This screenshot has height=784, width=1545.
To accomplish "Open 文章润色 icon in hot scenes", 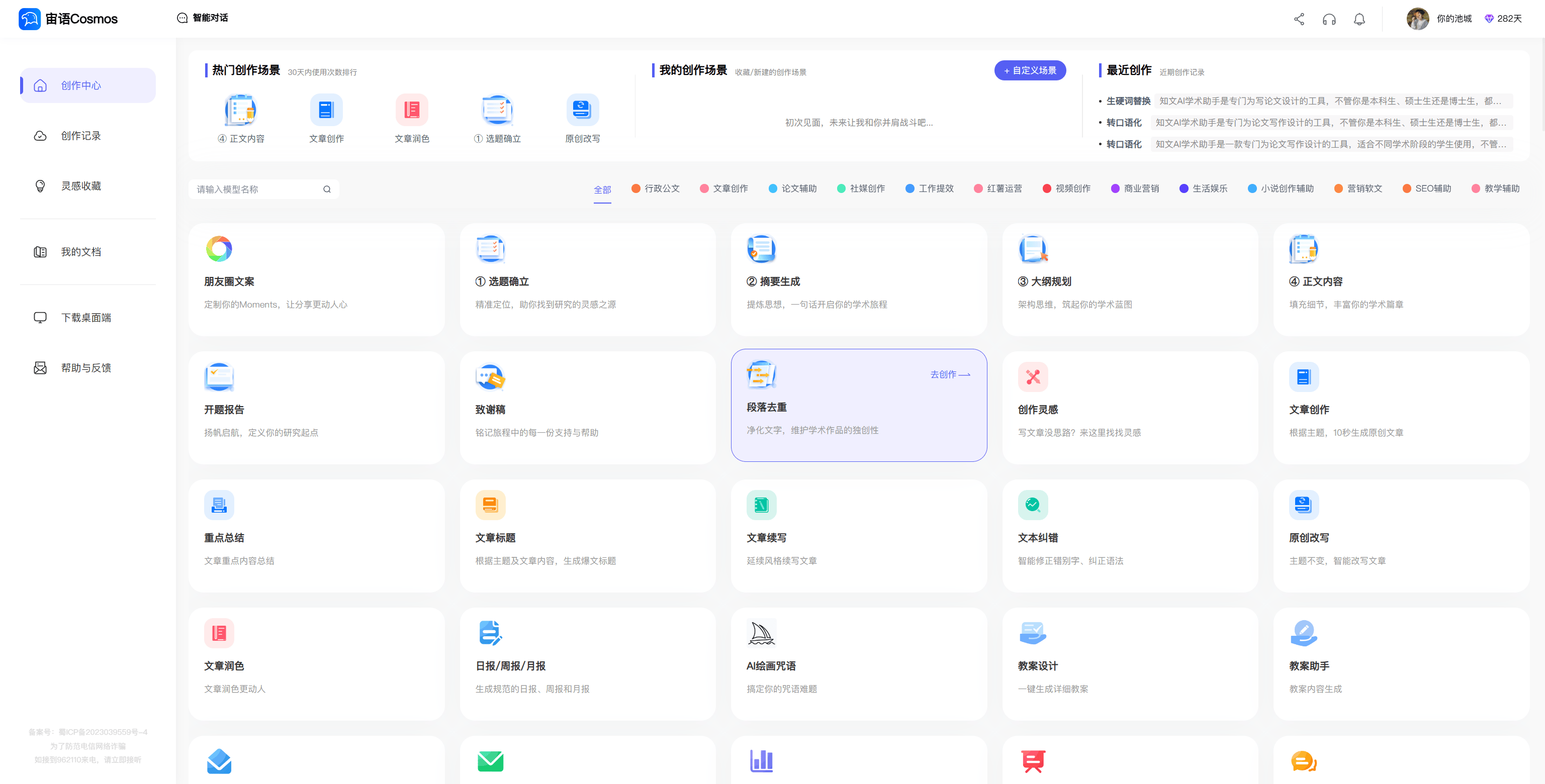I will click(x=411, y=110).
